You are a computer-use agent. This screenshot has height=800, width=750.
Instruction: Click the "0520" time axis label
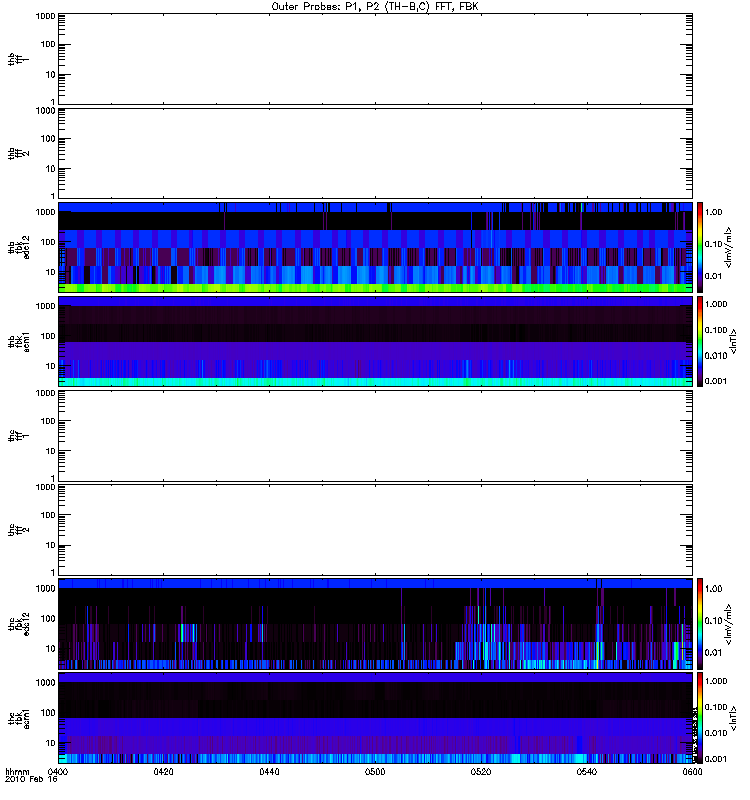481,772
